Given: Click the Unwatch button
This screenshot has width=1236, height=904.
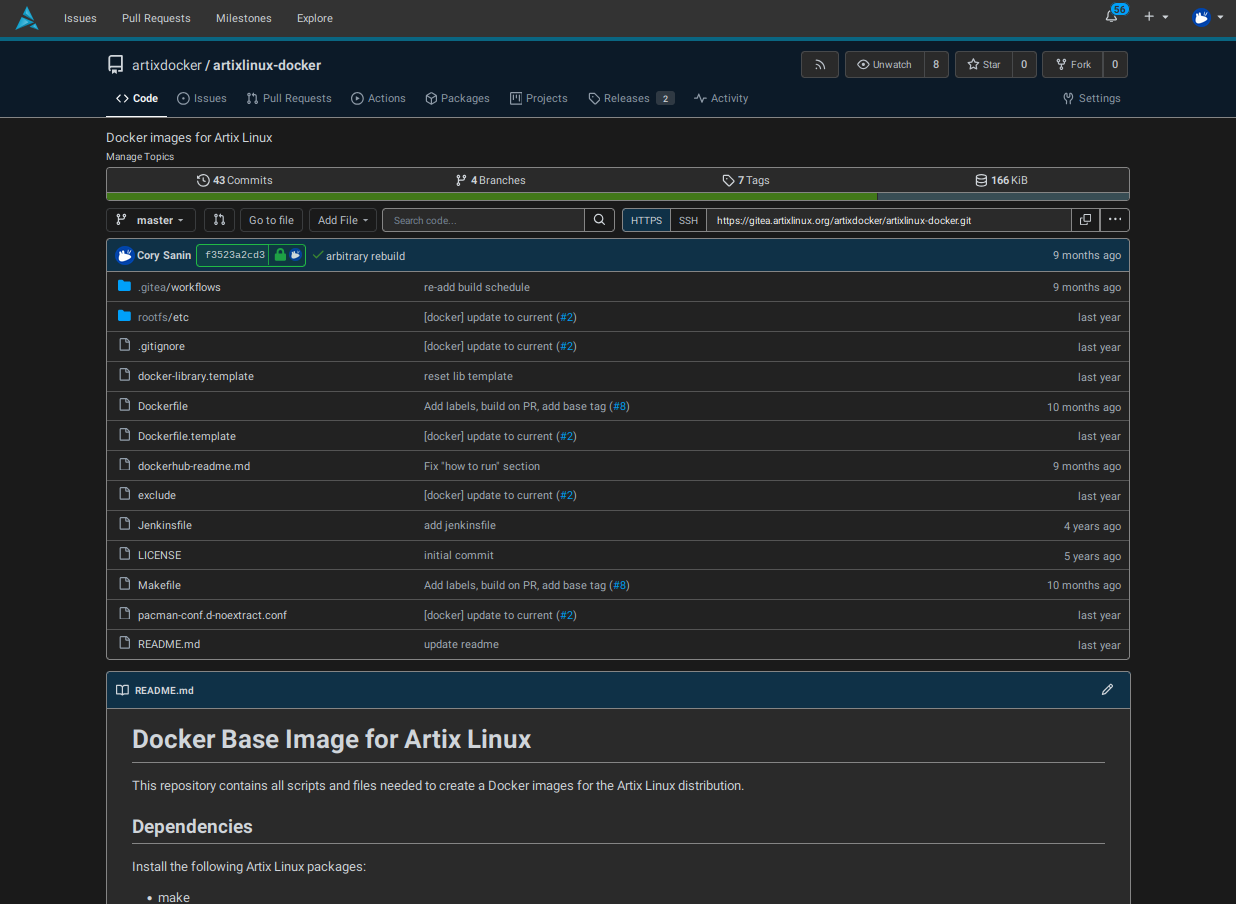Looking at the screenshot, I should [884, 65].
